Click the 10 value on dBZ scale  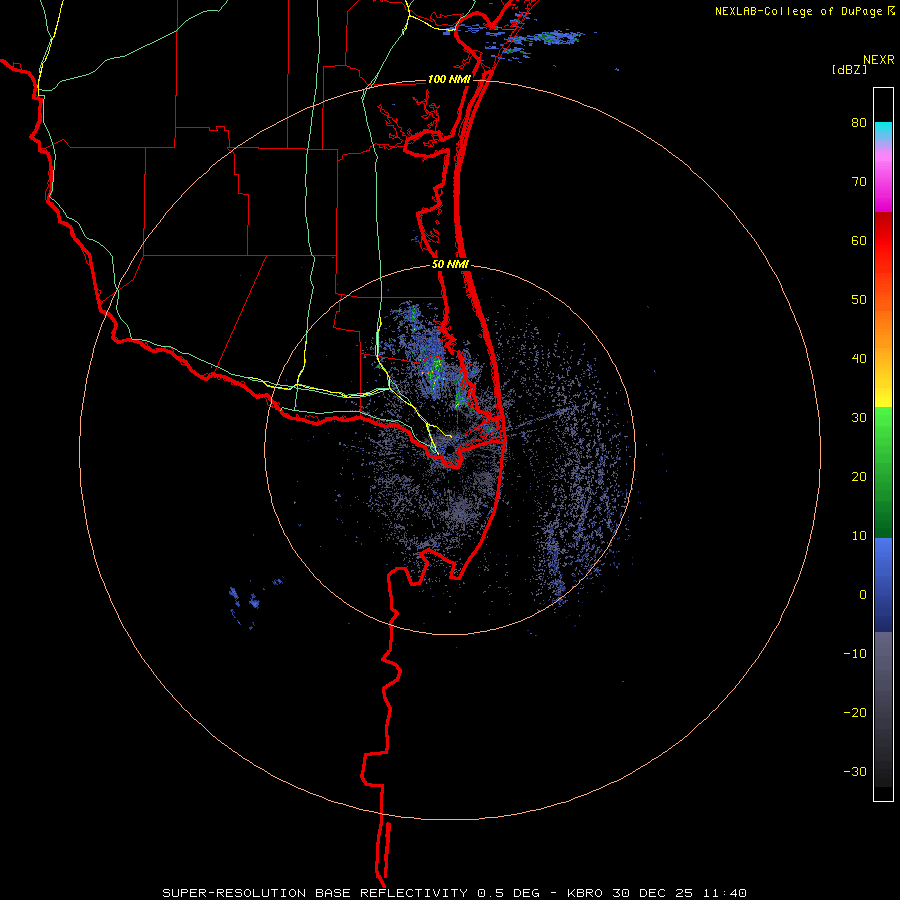click(859, 536)
